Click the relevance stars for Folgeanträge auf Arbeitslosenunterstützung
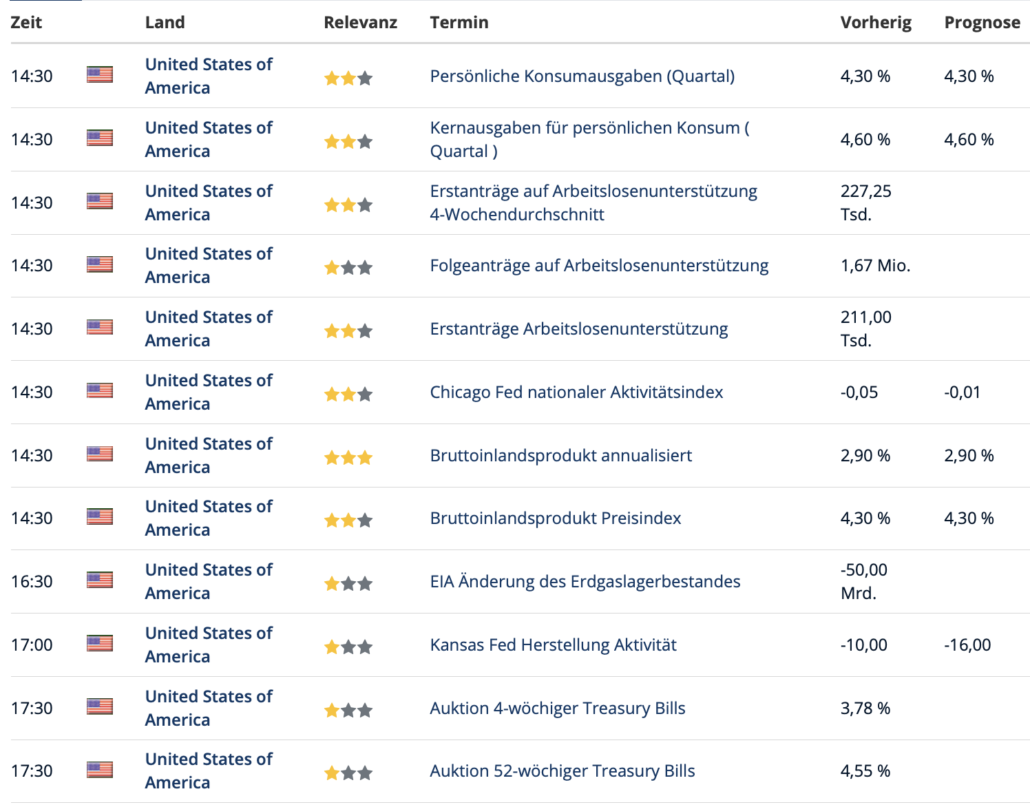 [x=348, y=267]
